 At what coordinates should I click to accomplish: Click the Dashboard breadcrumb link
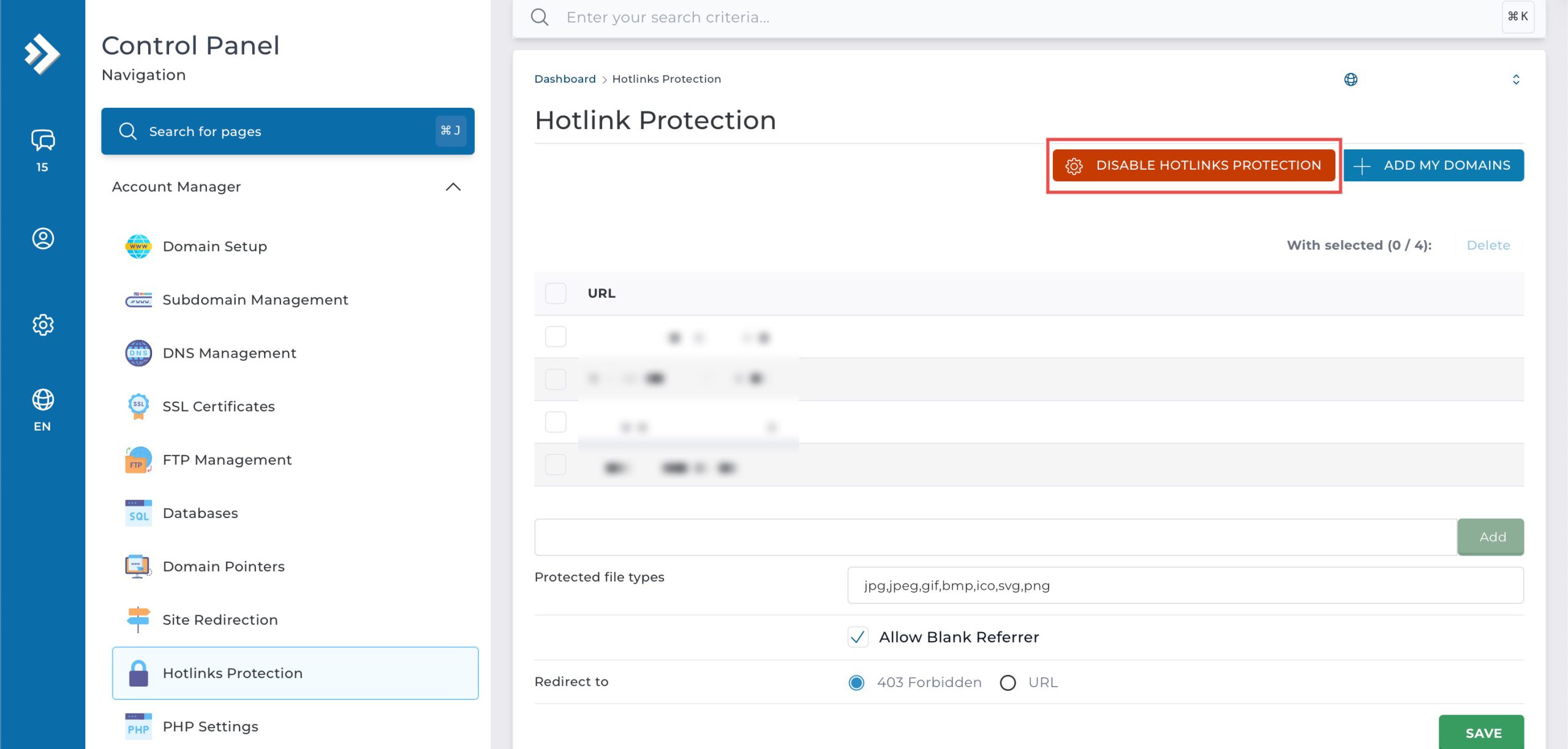565,79
